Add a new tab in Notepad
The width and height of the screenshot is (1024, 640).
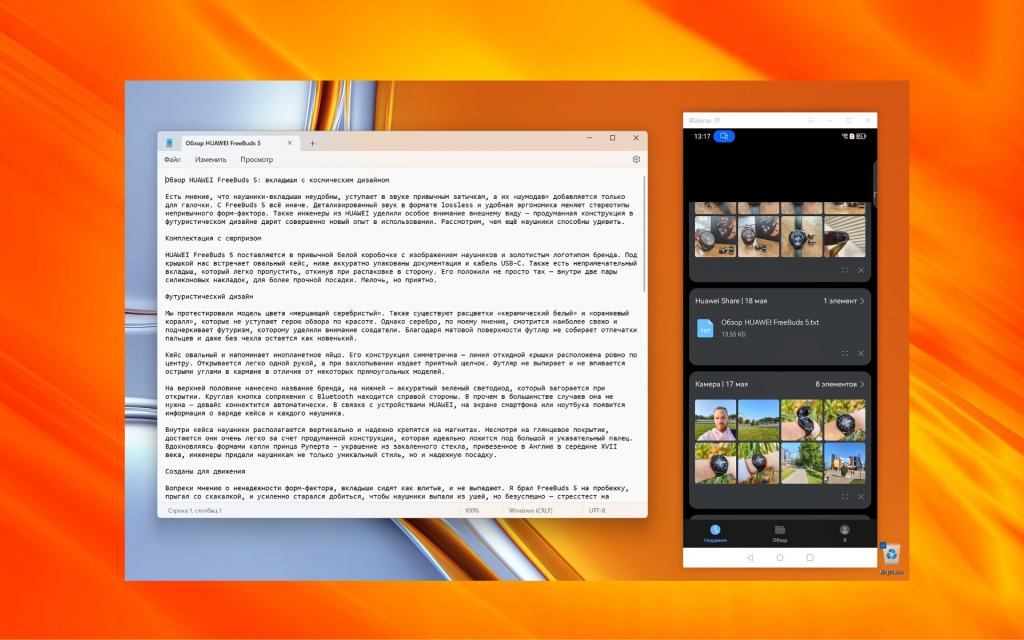point(312,144)
